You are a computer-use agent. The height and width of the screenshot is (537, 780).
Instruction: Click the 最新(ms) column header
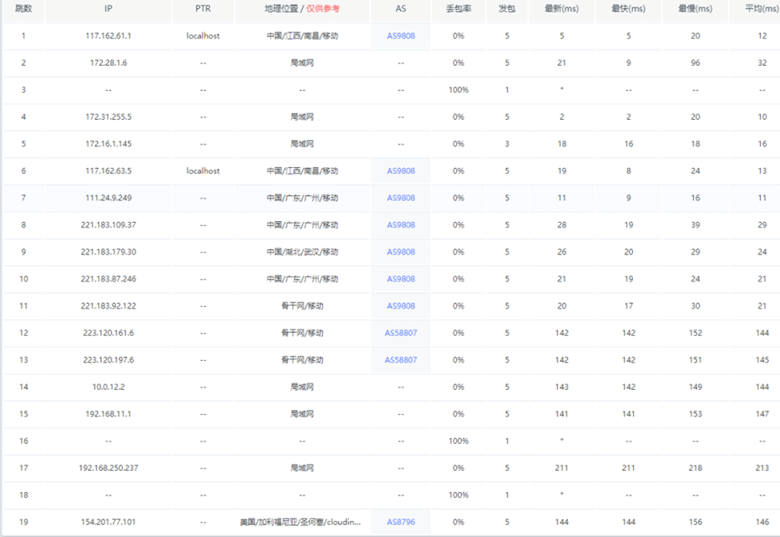(562, 9)
